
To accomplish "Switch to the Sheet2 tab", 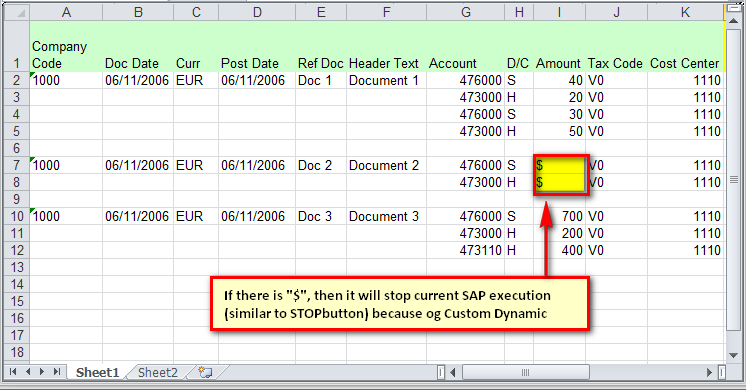I will tap(157, 372).
